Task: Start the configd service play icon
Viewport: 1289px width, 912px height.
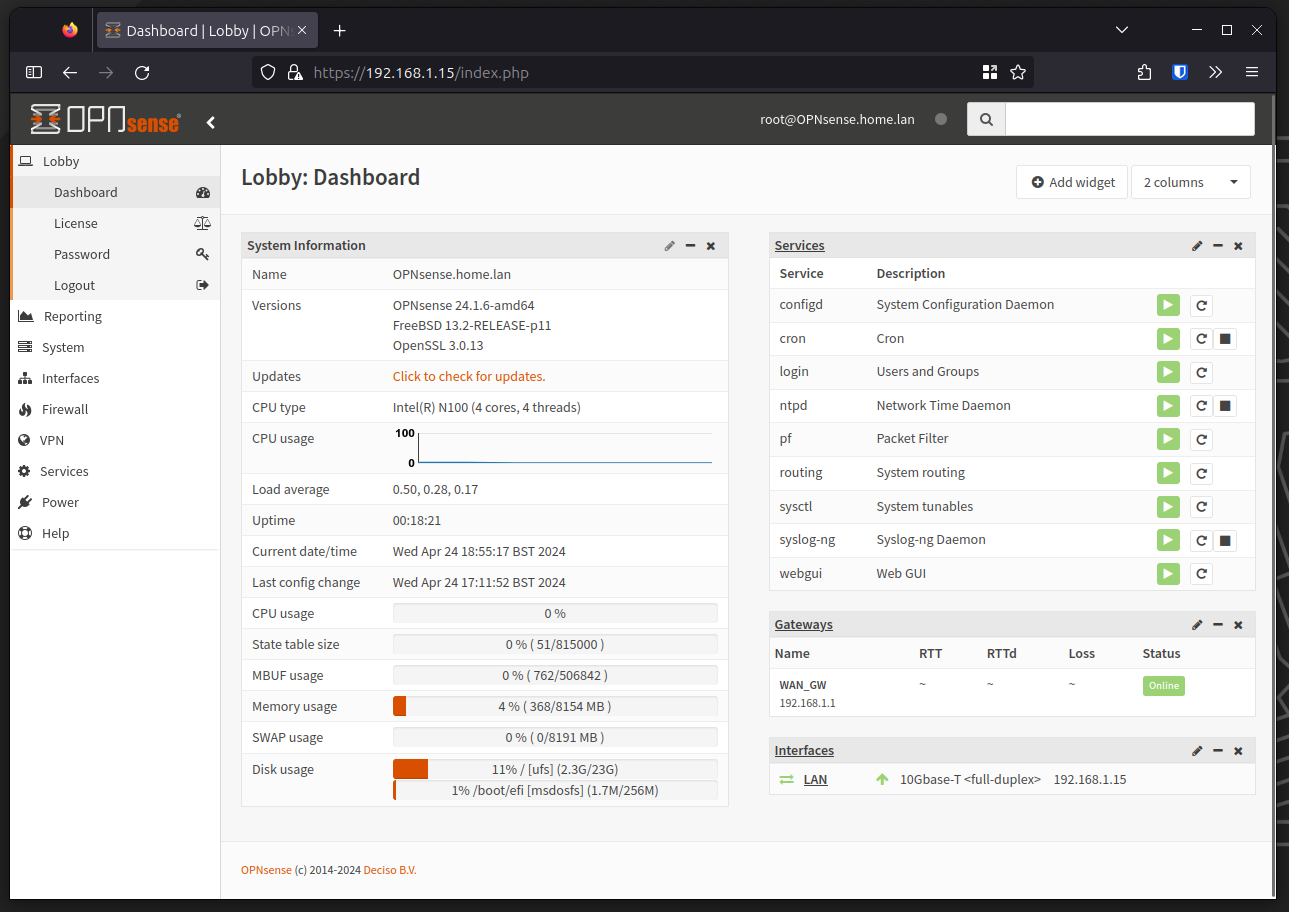Action: (1168, 305)
